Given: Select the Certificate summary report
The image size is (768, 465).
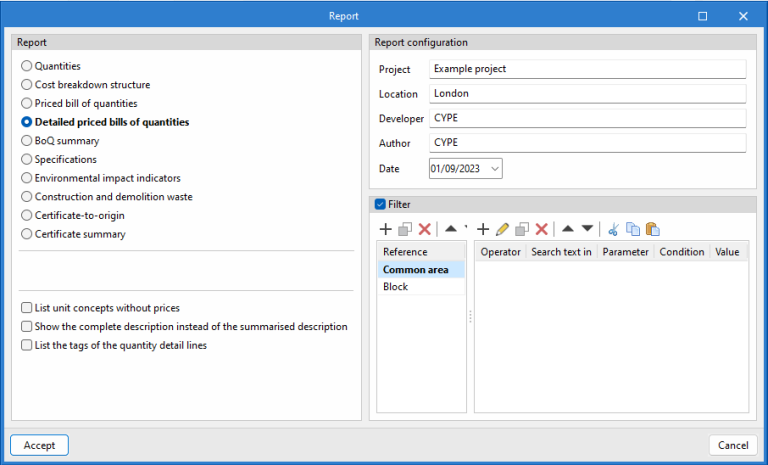Looking at the screenshot, I should pos(73,234).
